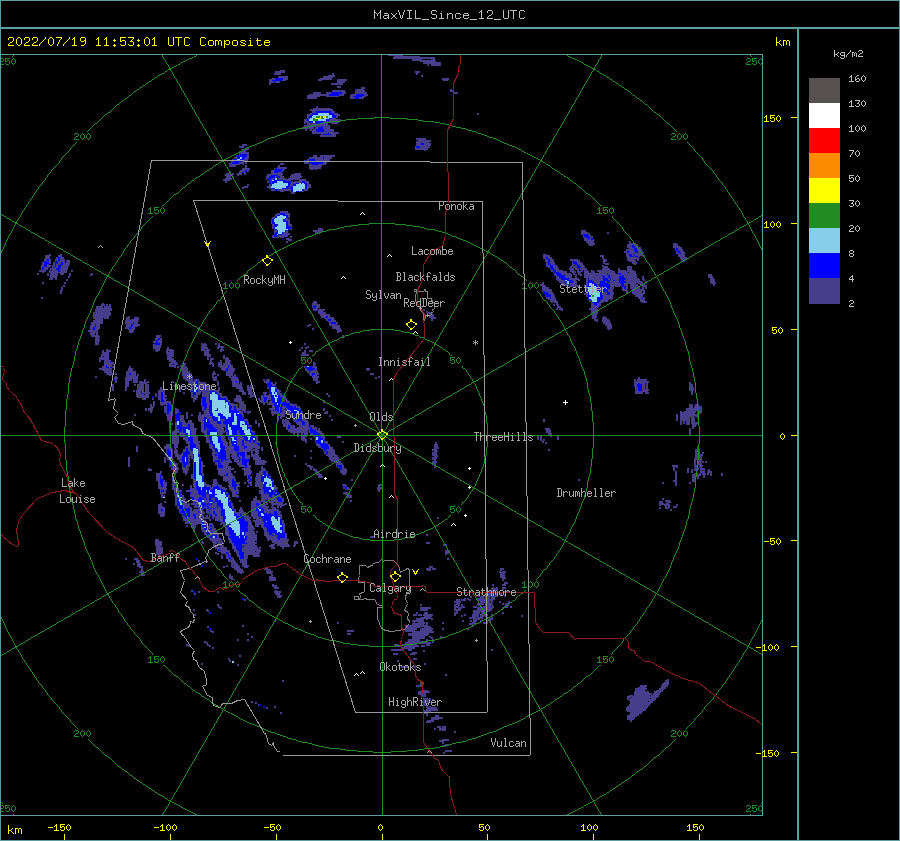Click the purple echo patch southeast of Drumheller

click(x=646, y=700)
